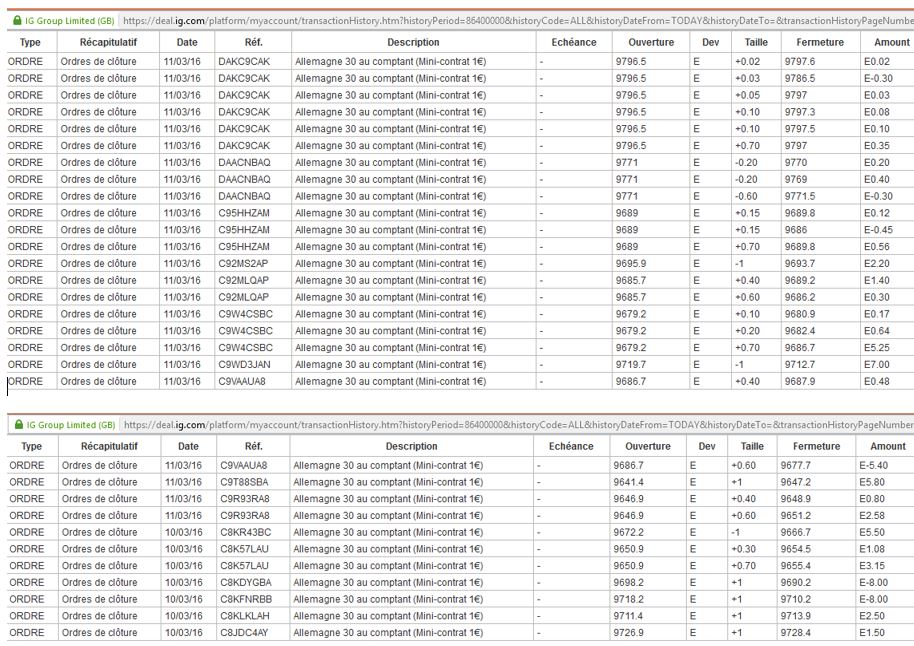Viewport: 914px width, 646px height.
Task: Click the amount value E2.58
Action: pos(872,515)
